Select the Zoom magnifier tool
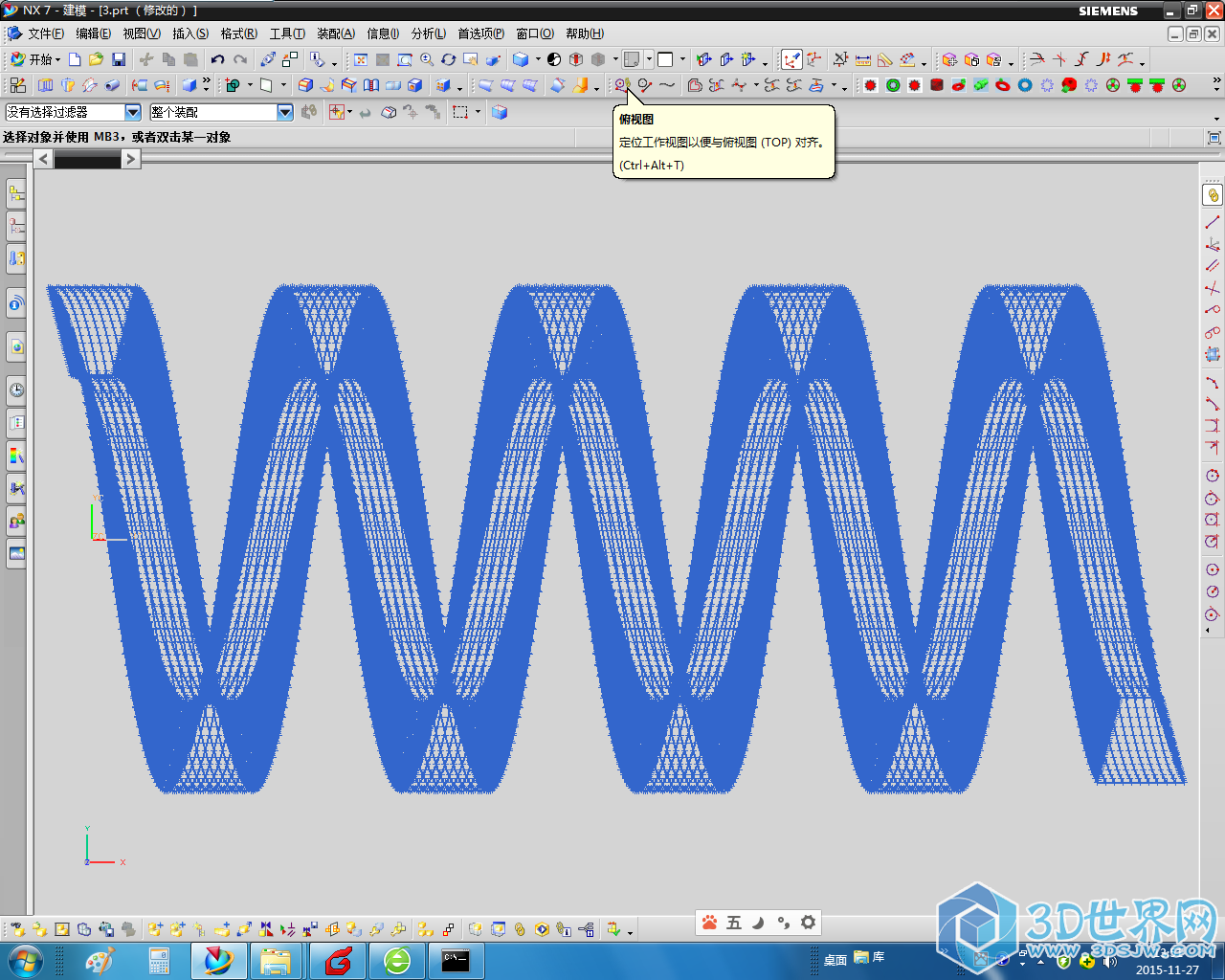Screen dimensions: 1225x980 (x=427, y=59)
